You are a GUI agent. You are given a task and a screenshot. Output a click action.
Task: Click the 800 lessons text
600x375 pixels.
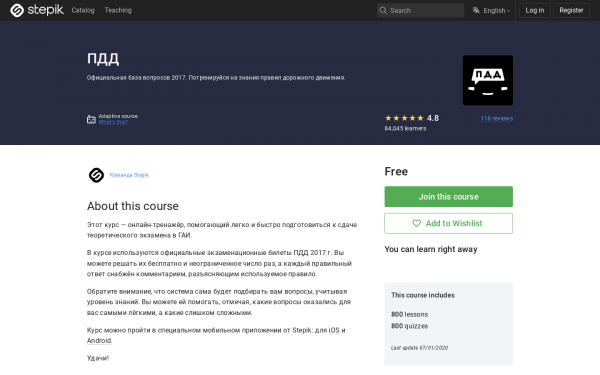[409, 315]
